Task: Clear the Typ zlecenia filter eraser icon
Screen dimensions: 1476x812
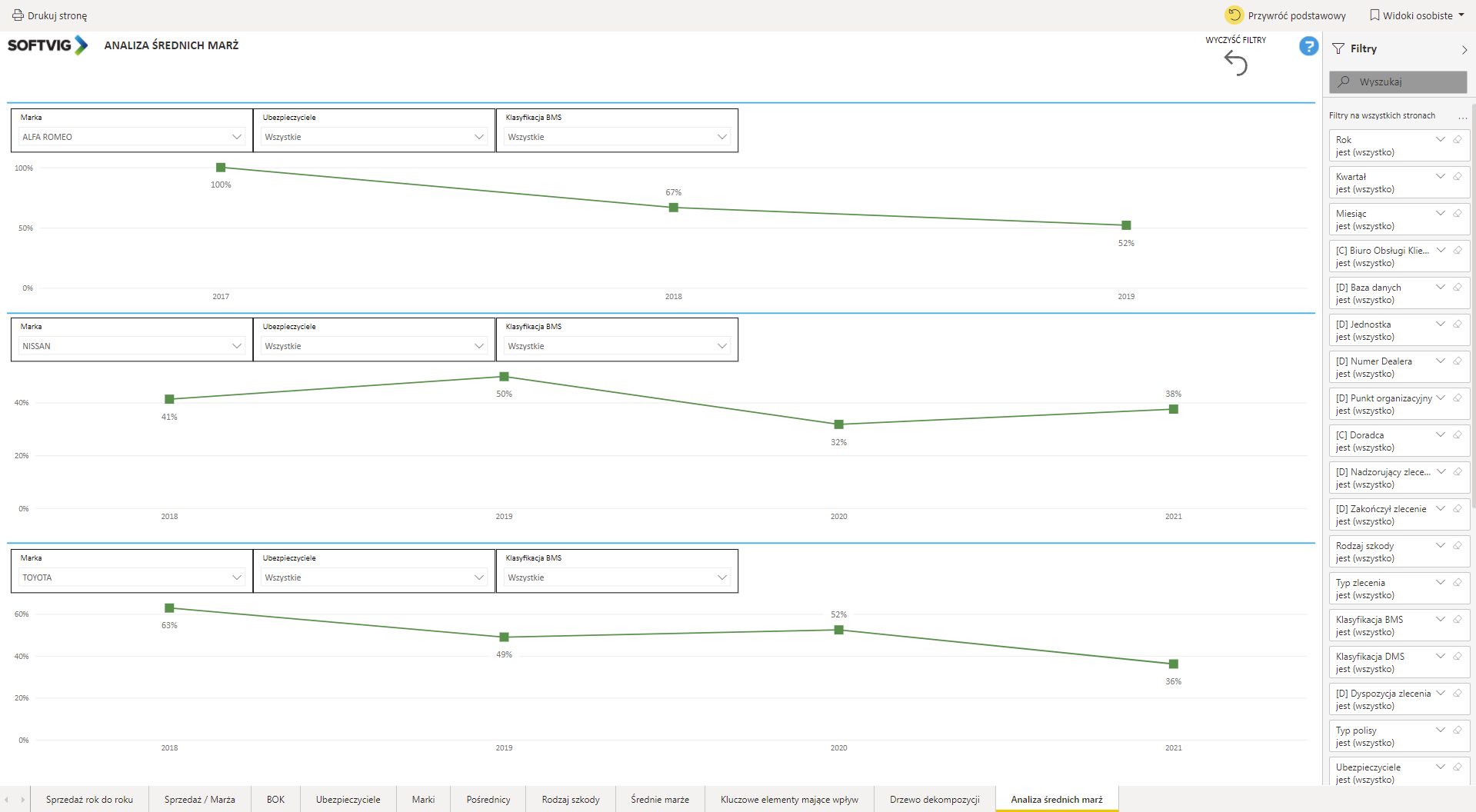Action: tap(1458, 583)
